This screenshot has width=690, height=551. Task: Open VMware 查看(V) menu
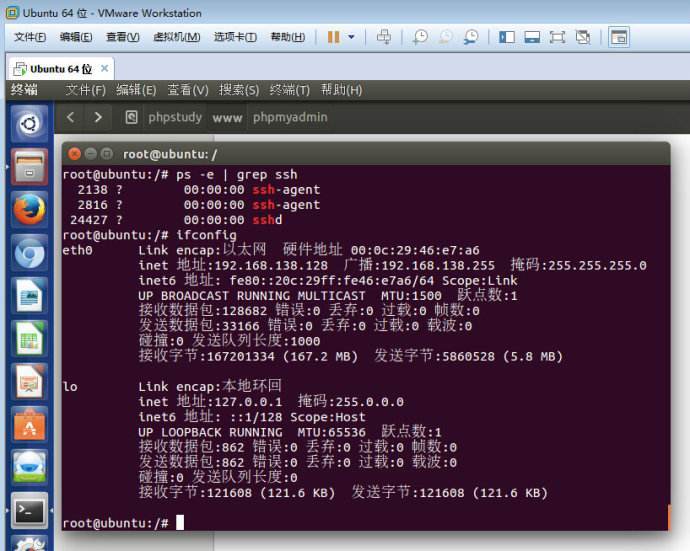click(x=123, y=37)
